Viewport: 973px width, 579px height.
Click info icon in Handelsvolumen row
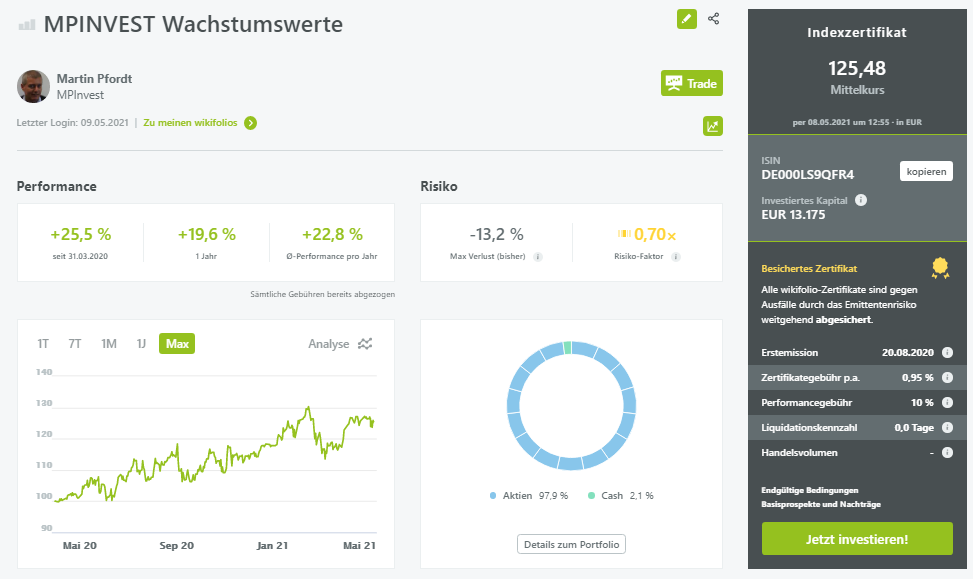pos(948,452)
